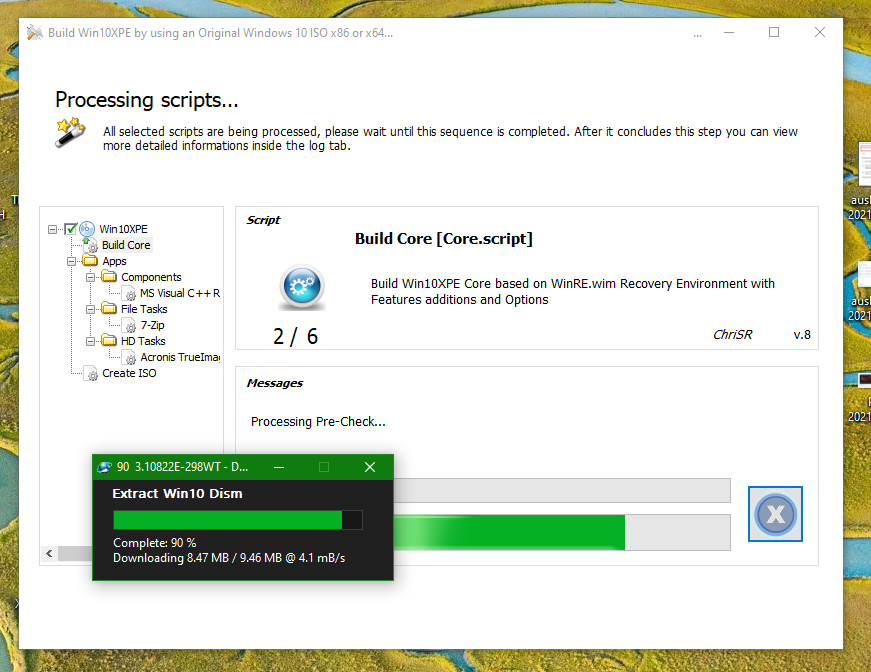The height and width of the screenshot is (672, 871).
Task: Select the Build Core script item
Action: pos(126,245)
